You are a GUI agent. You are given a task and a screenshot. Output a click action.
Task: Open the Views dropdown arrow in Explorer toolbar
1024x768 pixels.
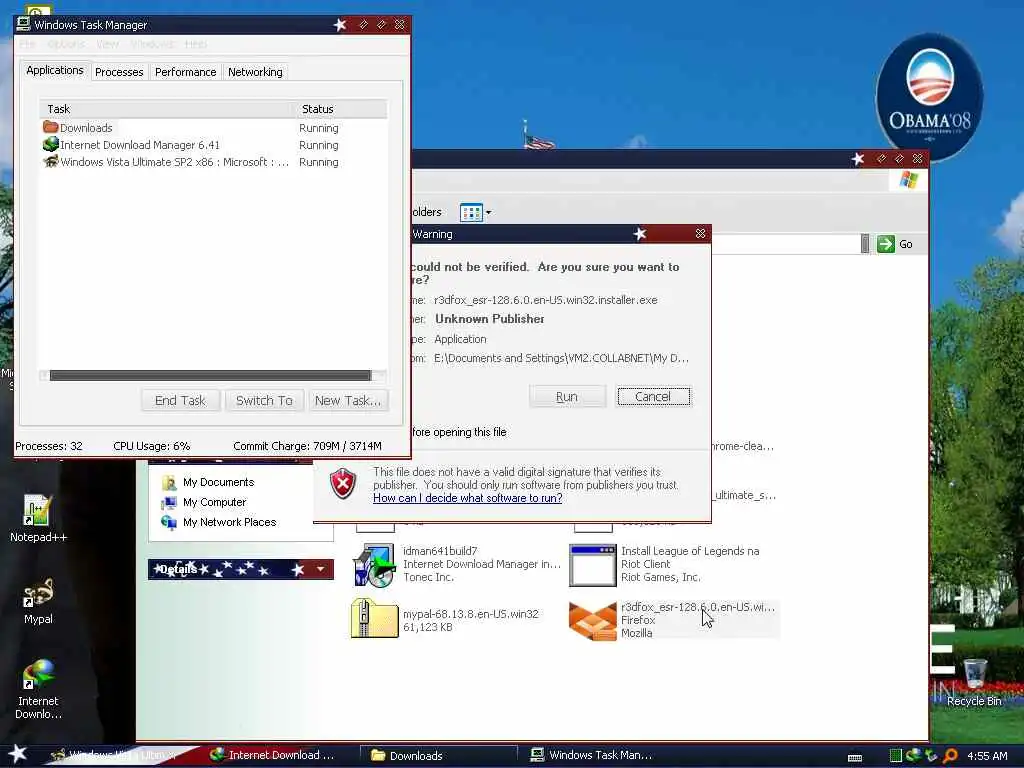point(488,212)
